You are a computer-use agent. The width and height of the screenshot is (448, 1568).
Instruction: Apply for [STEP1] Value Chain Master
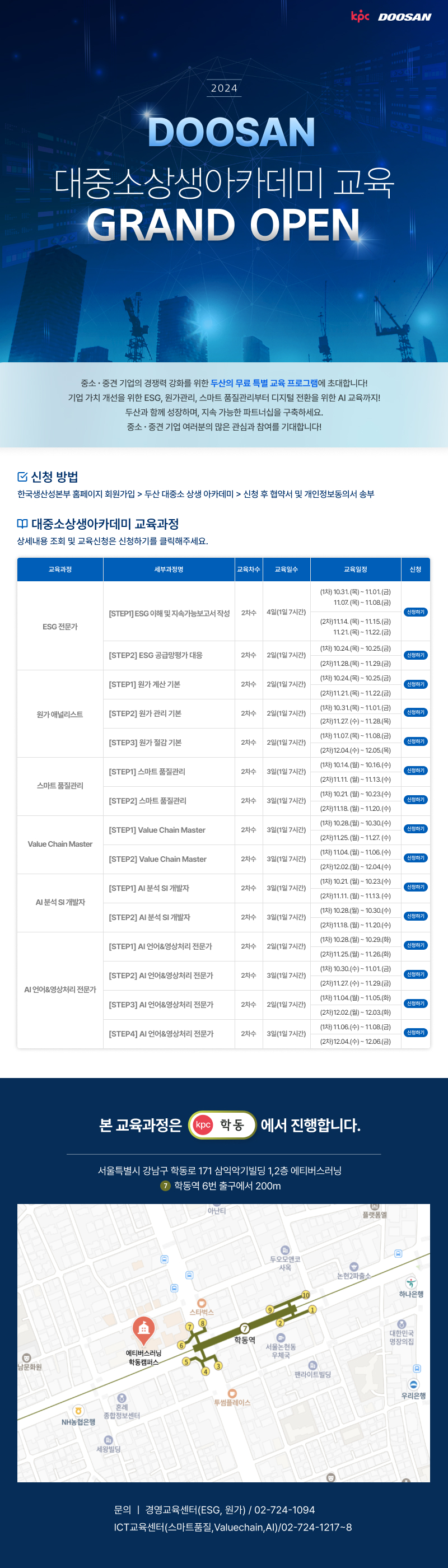[416, 829]
